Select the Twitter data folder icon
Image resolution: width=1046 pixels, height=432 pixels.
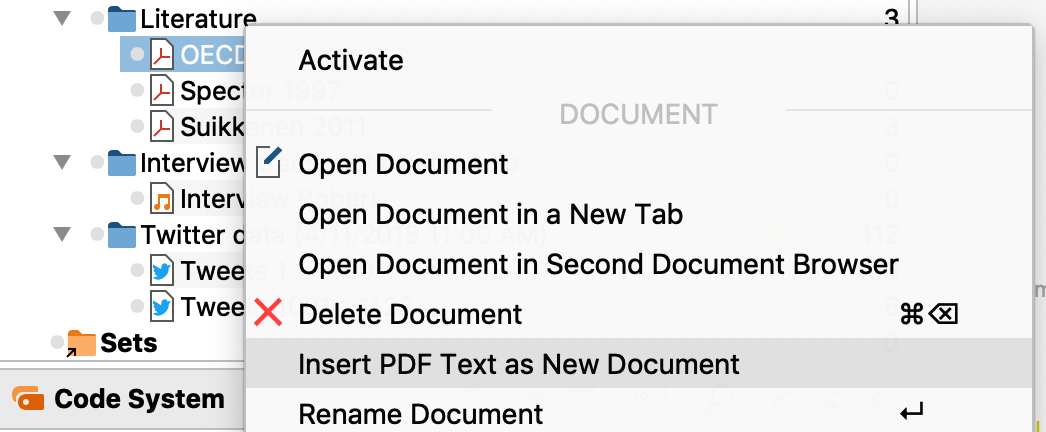(x=121, y=235)
